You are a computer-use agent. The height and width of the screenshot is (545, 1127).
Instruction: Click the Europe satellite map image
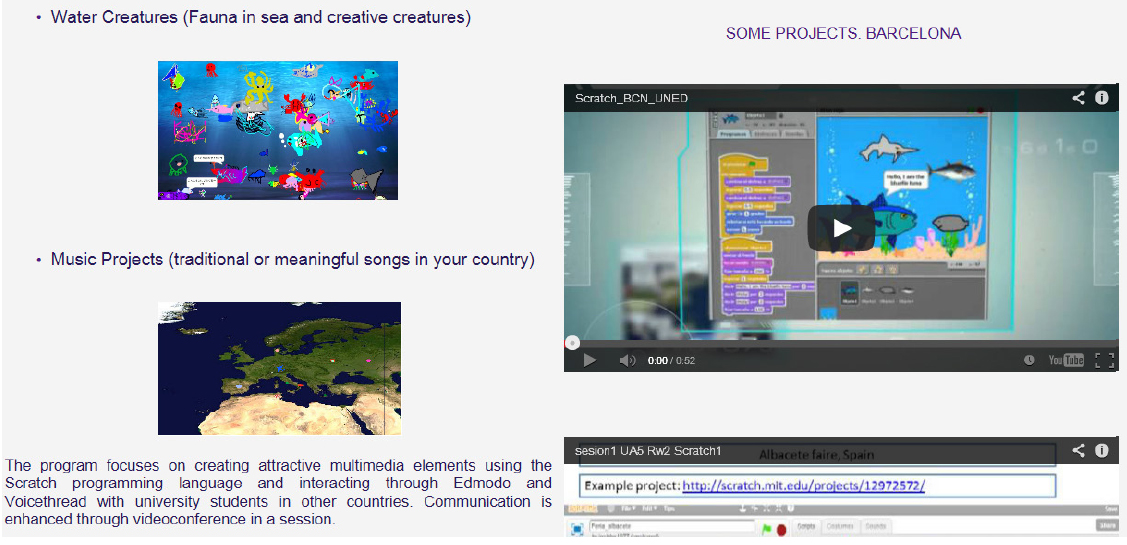(279, 368)
